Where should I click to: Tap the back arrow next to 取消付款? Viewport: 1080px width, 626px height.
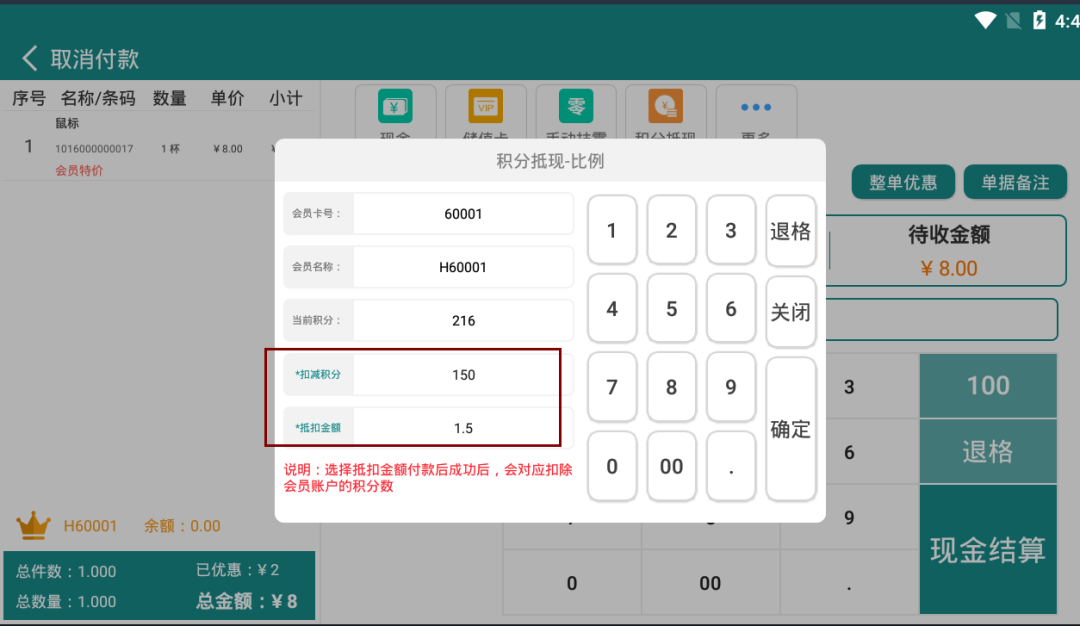30,58
